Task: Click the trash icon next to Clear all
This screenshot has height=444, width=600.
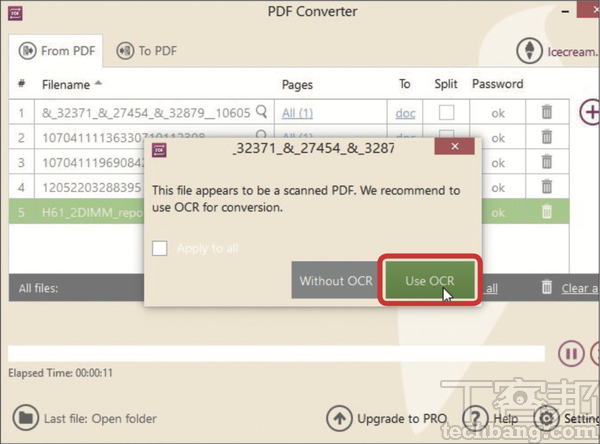Action: 547,287
